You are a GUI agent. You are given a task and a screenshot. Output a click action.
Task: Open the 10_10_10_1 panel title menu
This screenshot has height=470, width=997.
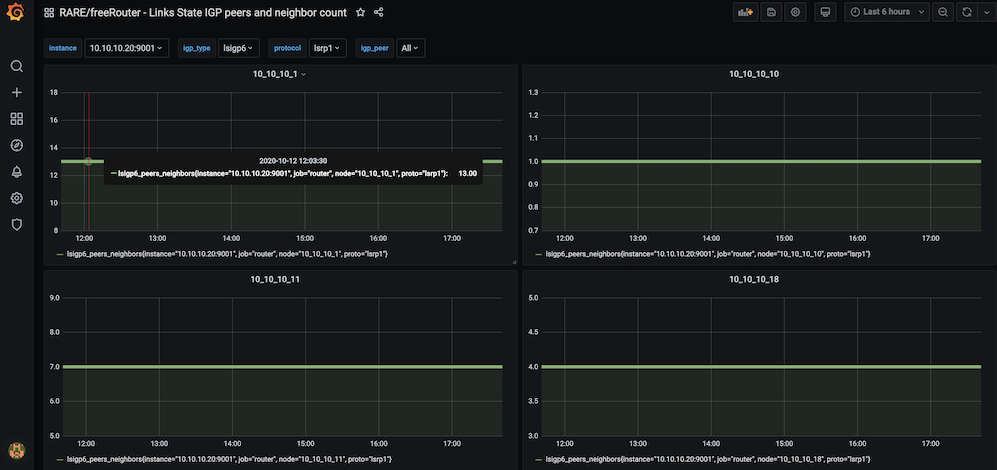pyautogui.click(x=278, y=74)
